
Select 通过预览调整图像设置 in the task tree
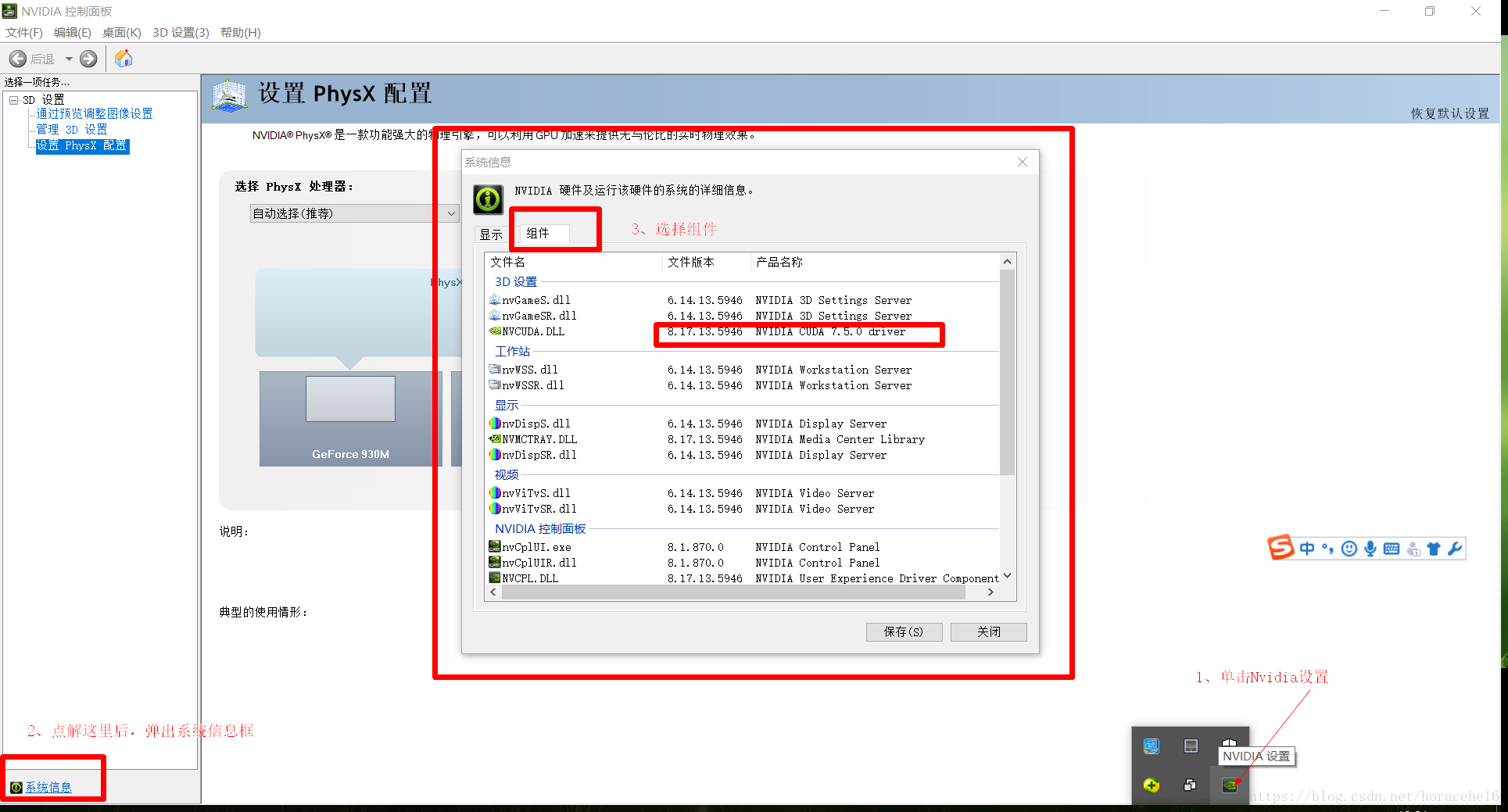click(95, 114)
